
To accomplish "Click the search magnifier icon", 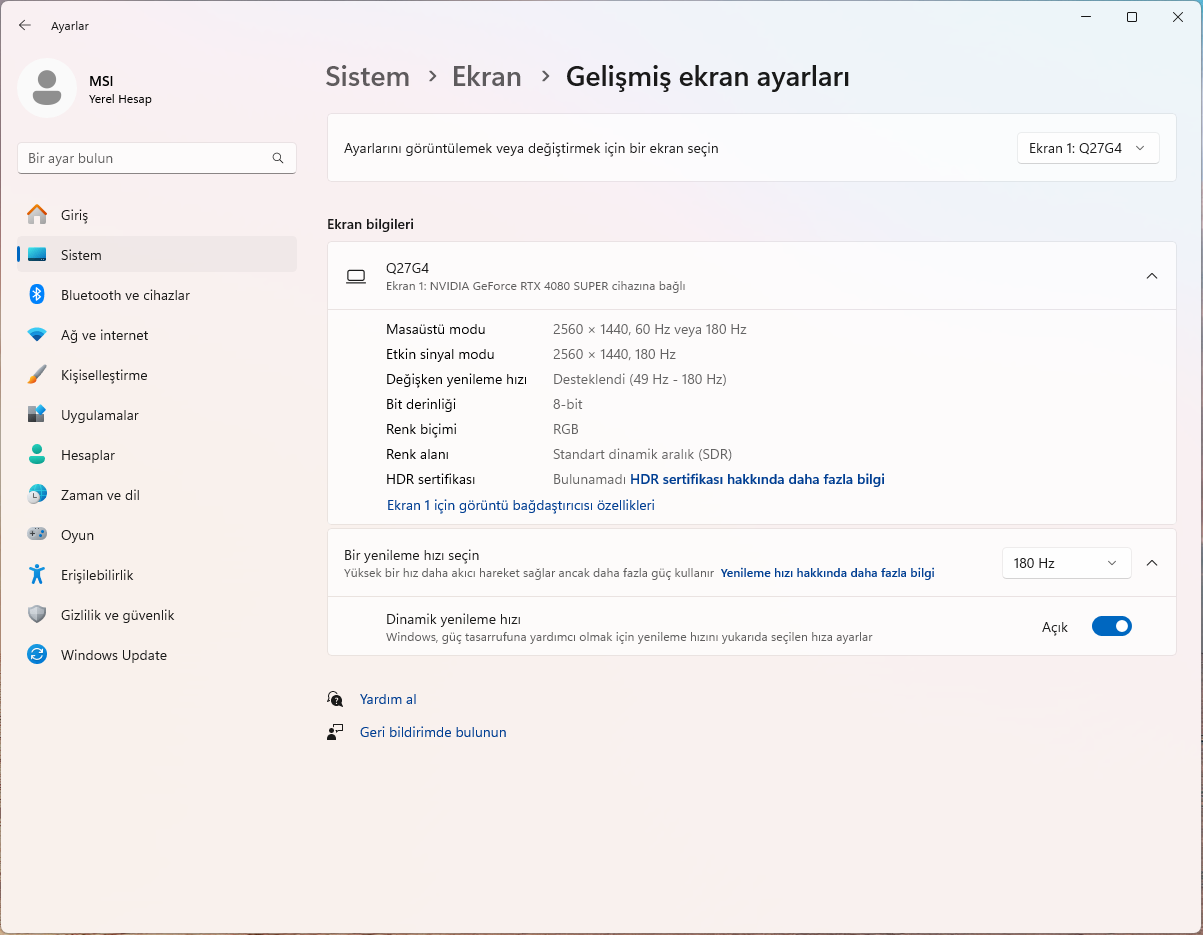I will tap(278, 158).
